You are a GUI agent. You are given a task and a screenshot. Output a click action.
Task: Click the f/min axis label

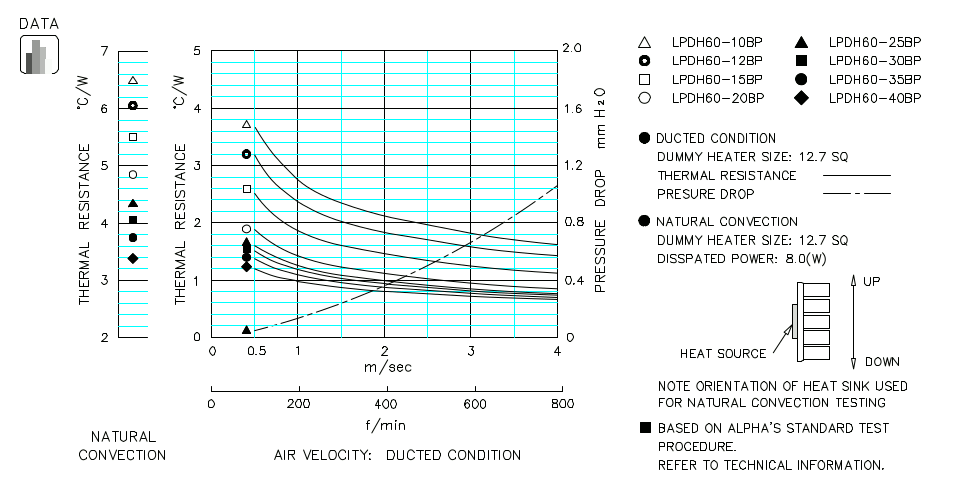coord(387,426)
